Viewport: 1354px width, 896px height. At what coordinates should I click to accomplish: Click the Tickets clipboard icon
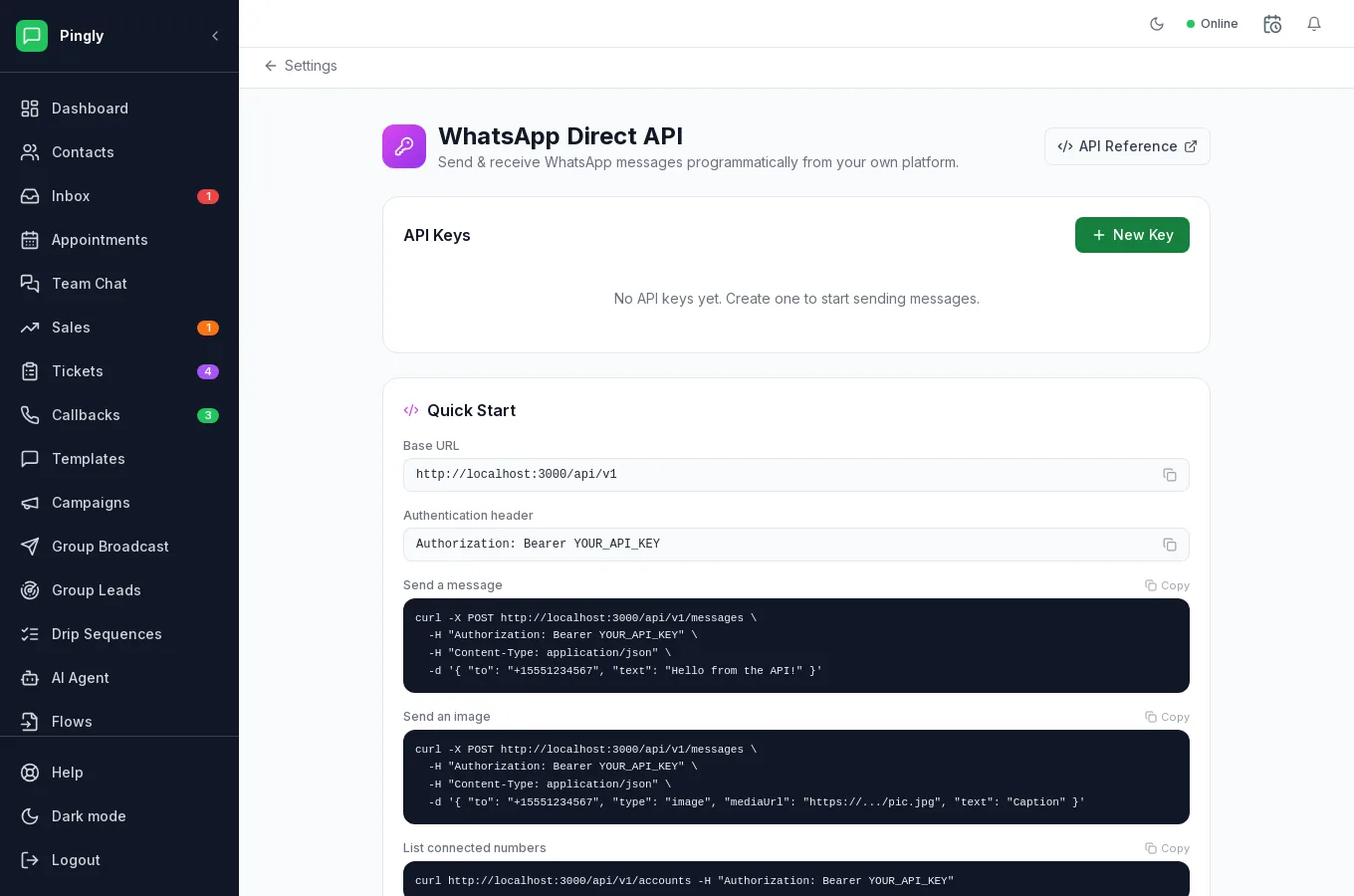[30, 371]
